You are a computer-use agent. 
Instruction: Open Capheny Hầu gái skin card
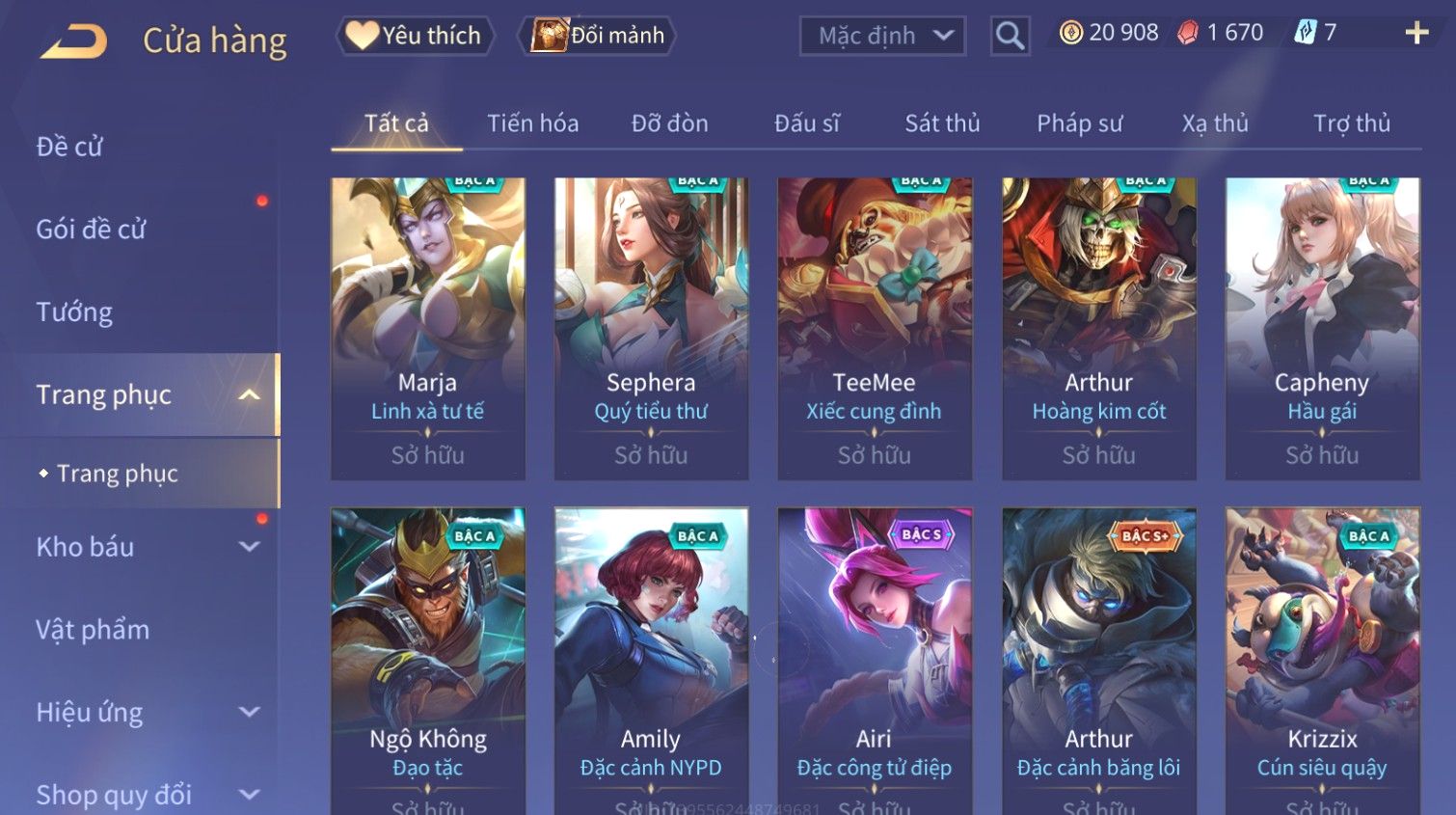tap(1322, 328)
